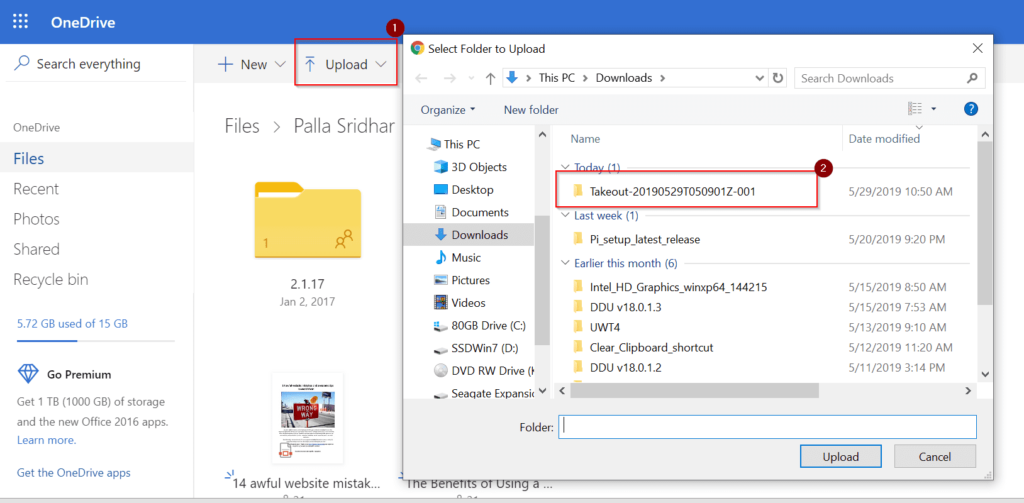This screenshot has height=503, width=1024.
Task: Click the search magnifier icon in OneDrive
Action: pyautogui.click(x=22, y=63)
